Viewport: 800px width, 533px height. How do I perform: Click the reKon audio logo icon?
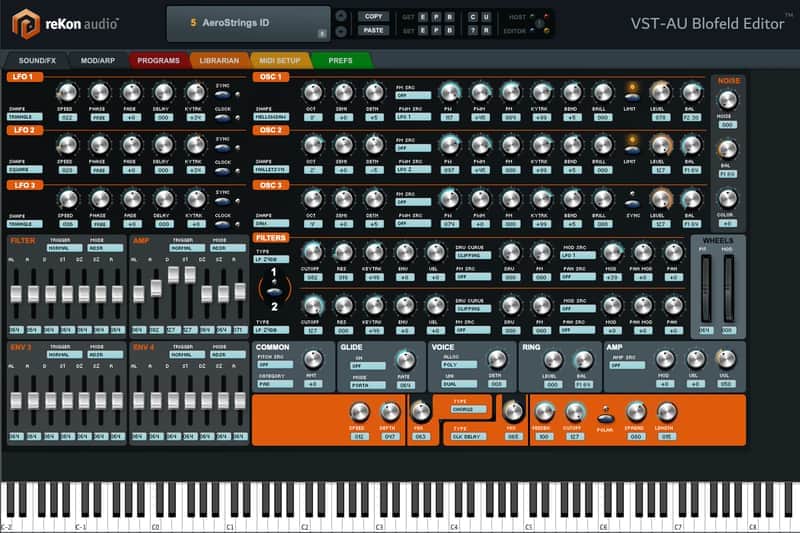(26, 23)
